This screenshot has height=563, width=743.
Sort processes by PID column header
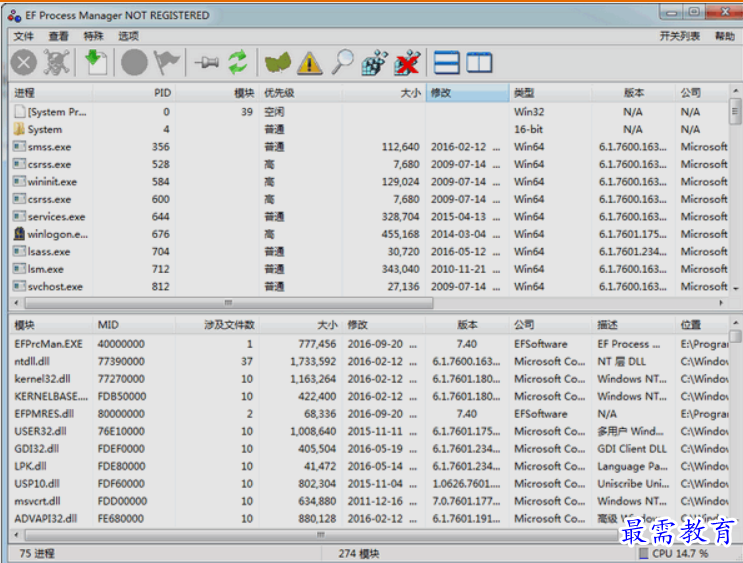coord(134,93)
